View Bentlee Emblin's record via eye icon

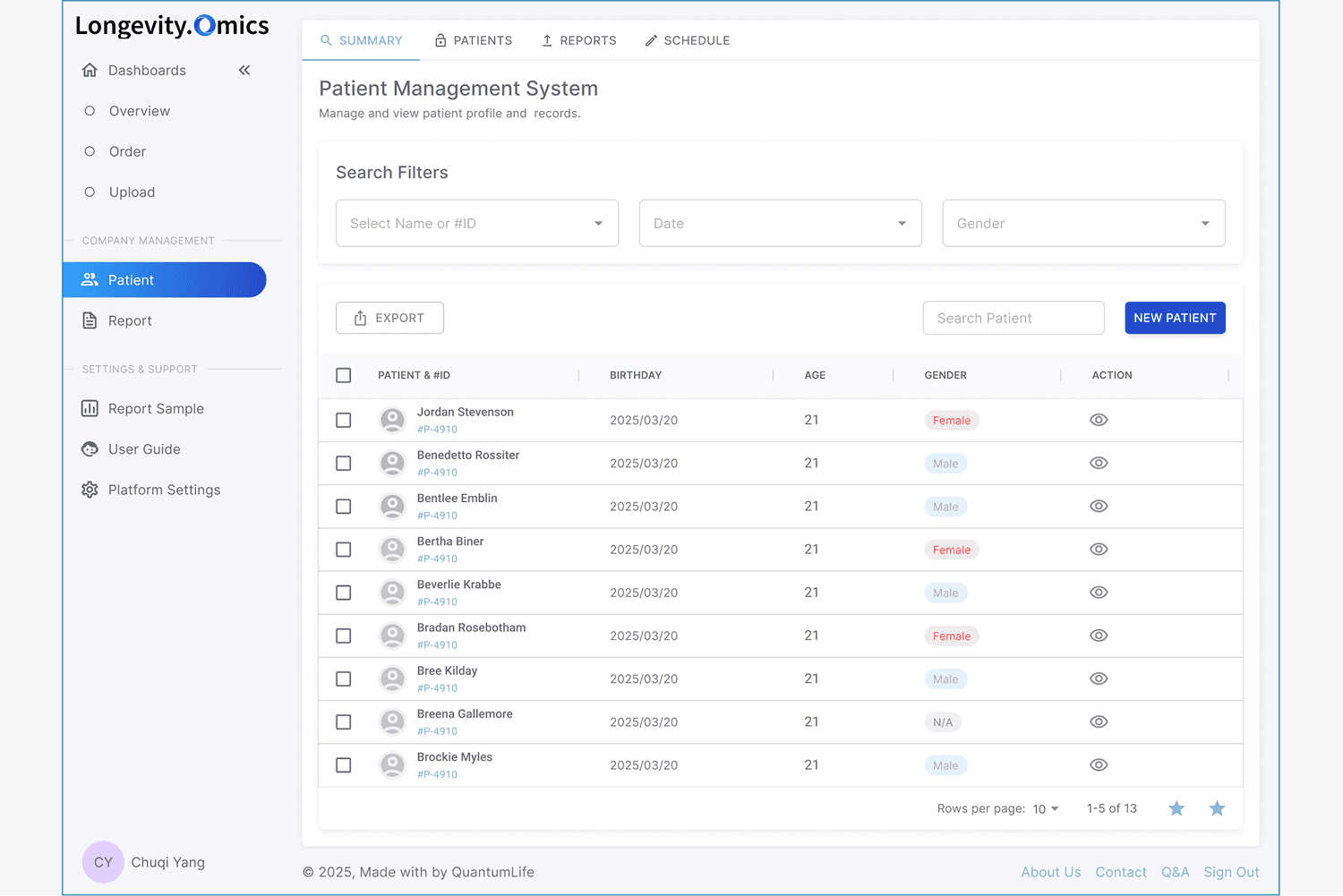coord(1099,506)
